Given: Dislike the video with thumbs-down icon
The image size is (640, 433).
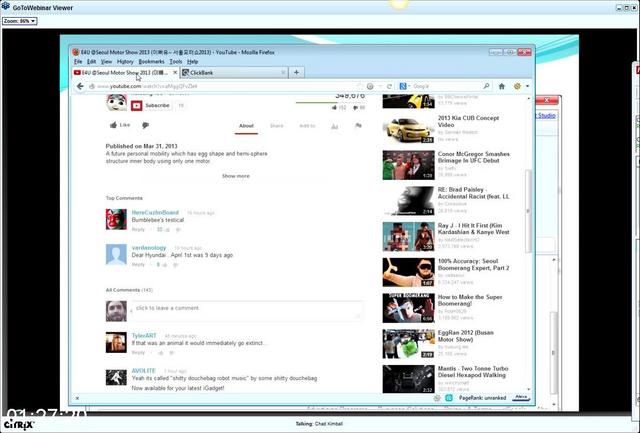Looking at the screenshot, I should (145, 125).
